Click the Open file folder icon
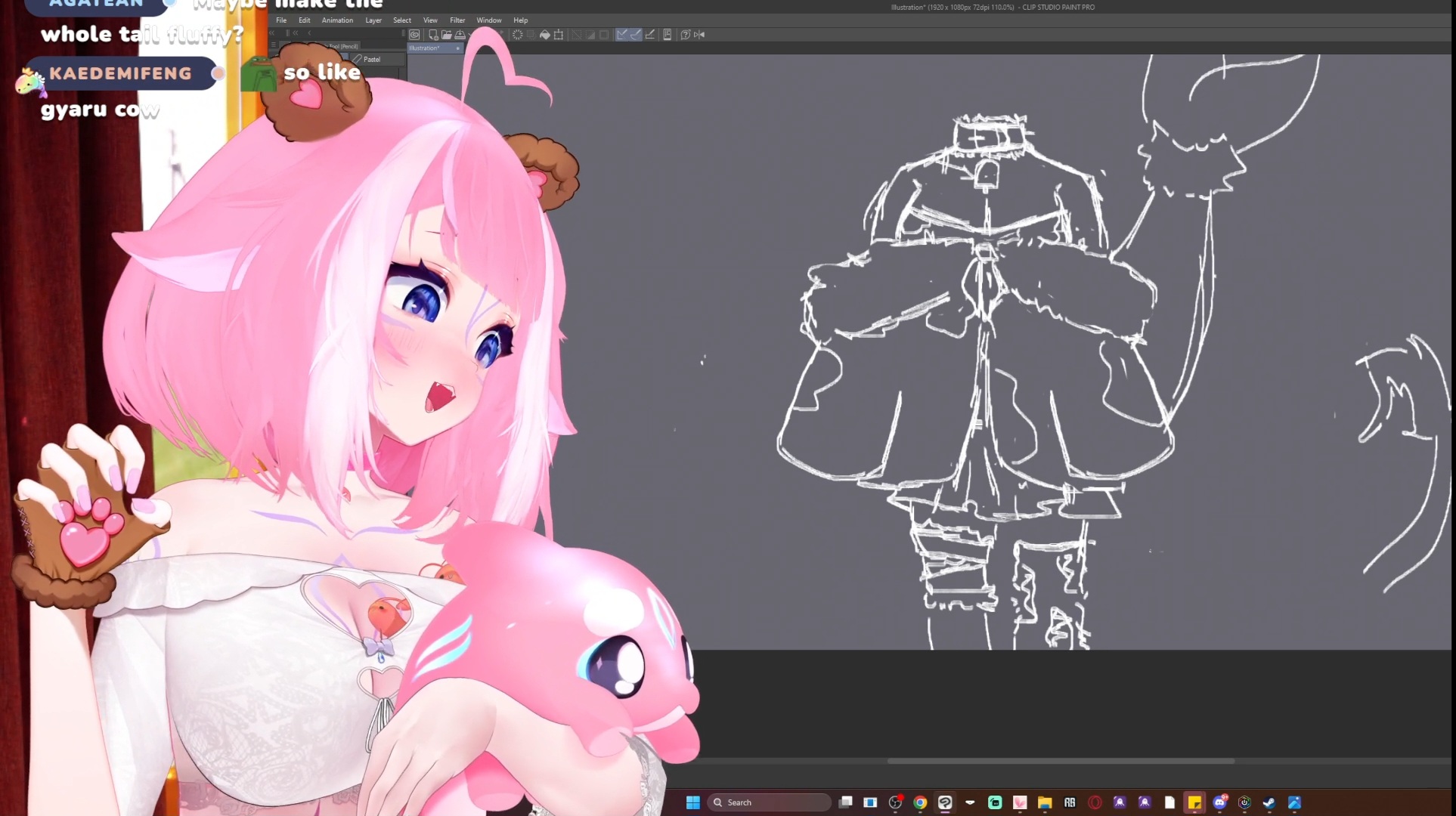Image resolution: width=1456 pixels, height=816 pixels. (x=447, y=35)
